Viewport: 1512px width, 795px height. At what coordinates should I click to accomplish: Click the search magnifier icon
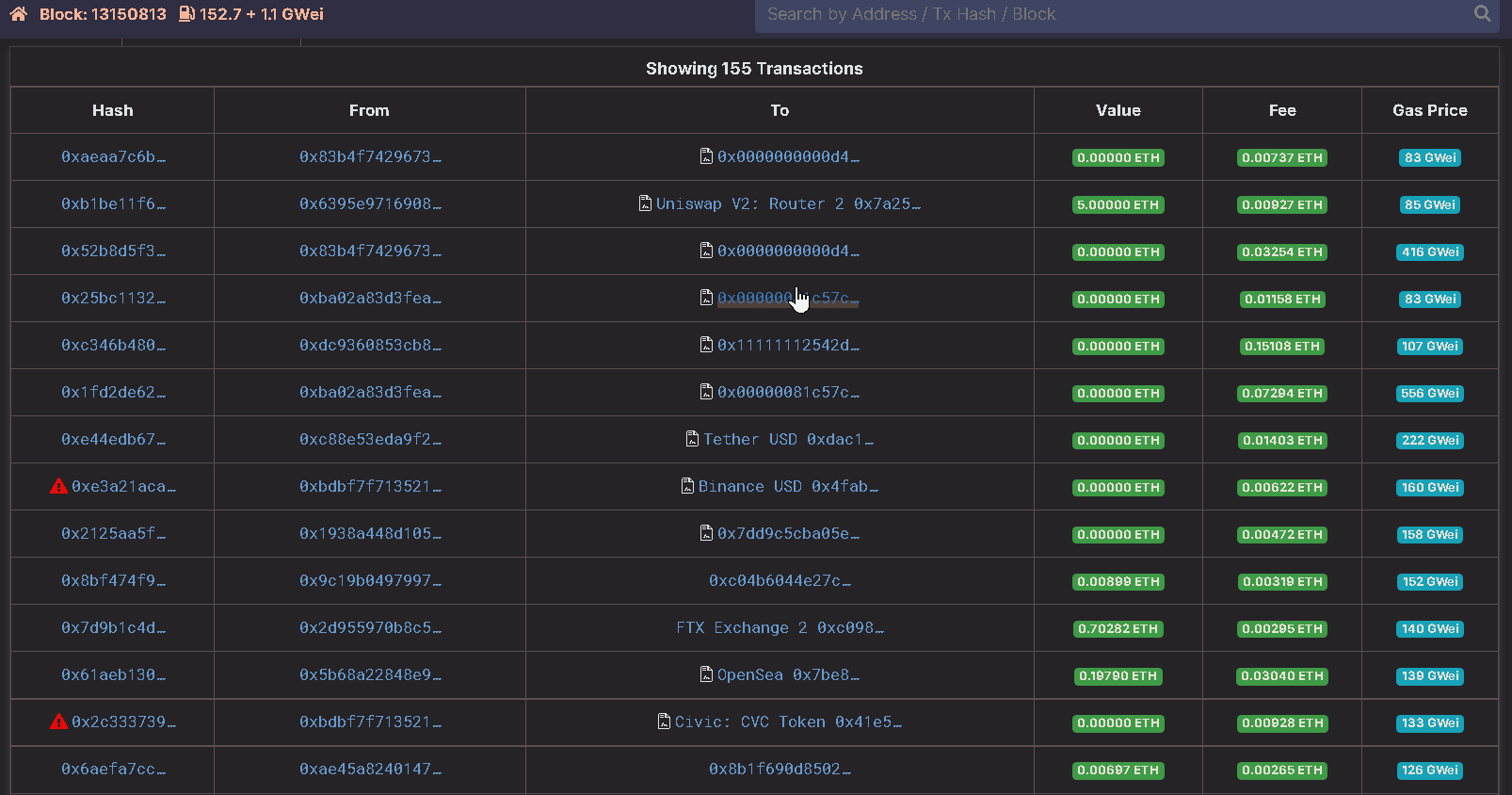coord(1482,14)
